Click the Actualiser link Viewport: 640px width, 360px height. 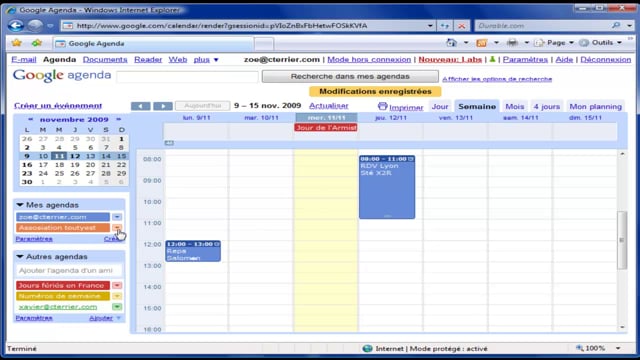[x=329, y=106]
